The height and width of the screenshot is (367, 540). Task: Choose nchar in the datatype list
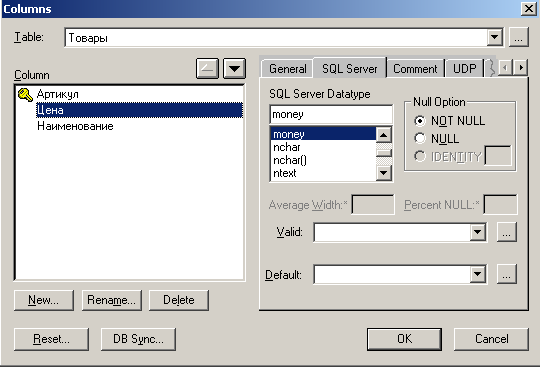(x=323, y=147)
